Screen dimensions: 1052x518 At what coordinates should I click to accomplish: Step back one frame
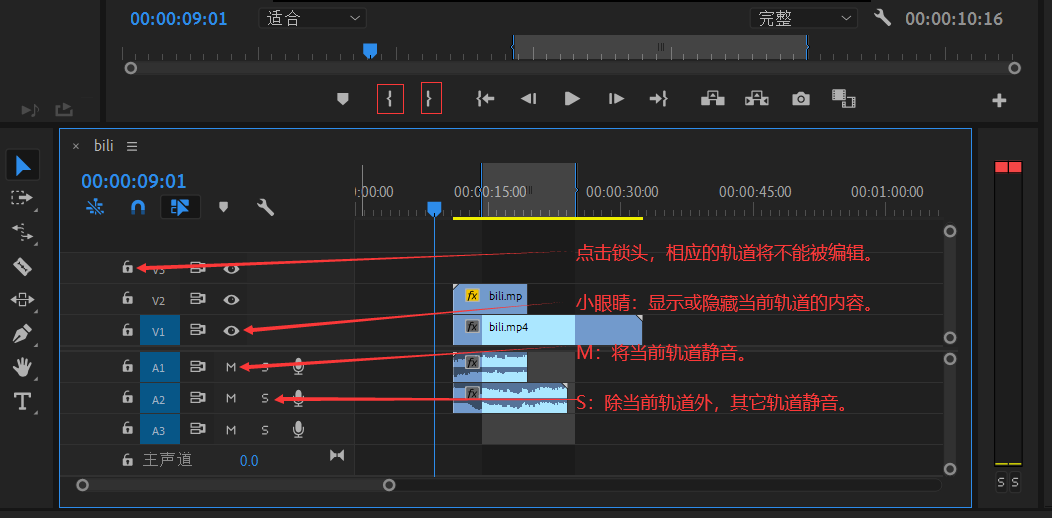click(529, 99)
